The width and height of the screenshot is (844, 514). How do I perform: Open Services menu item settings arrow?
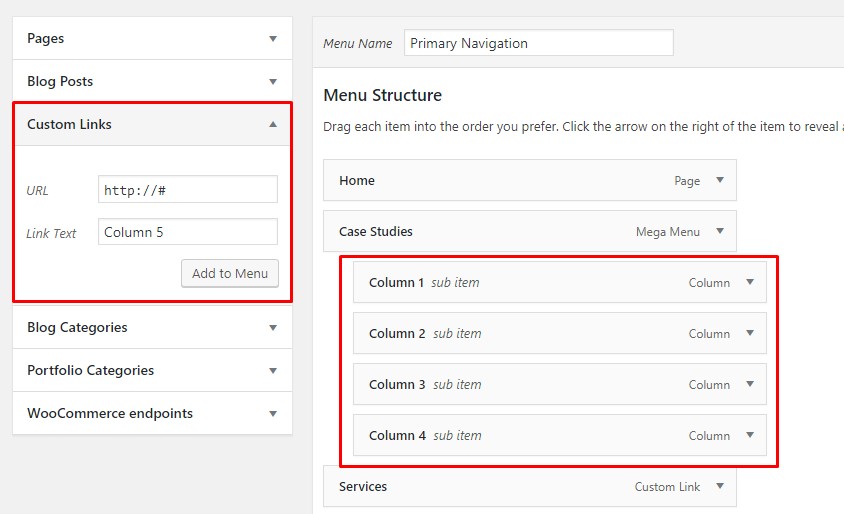coord(719,487)
